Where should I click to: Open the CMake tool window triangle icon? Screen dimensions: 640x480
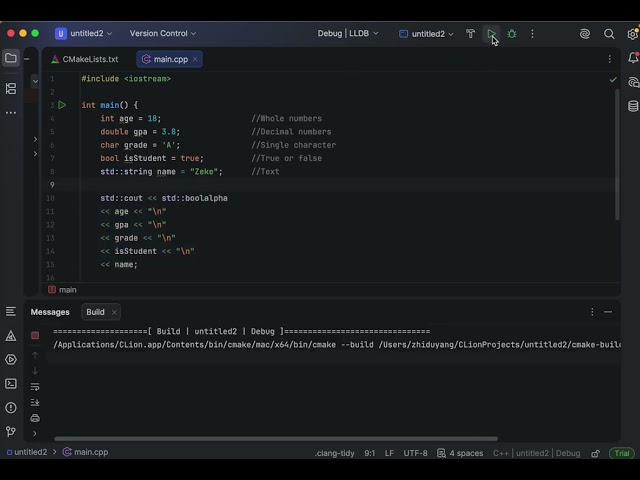point(11,336)
